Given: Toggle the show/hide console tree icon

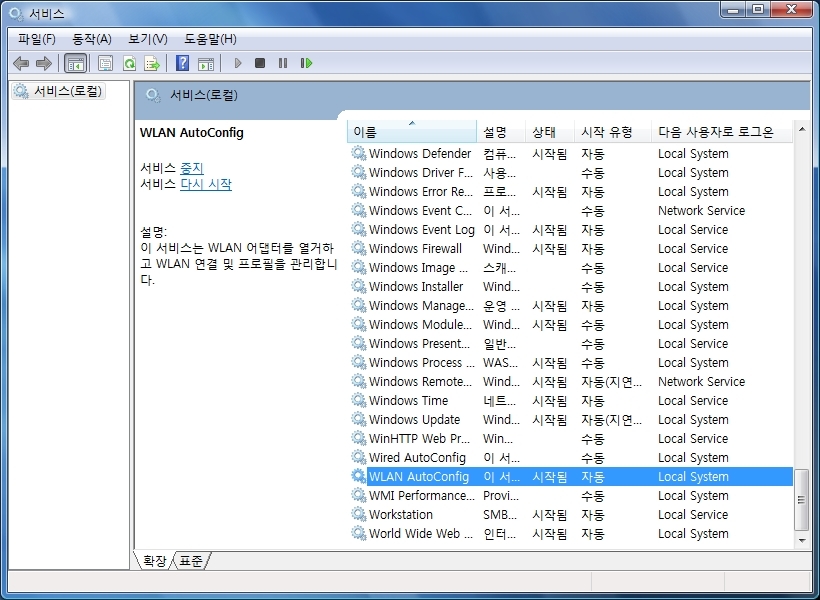Looking at the screenshot, I should pyautogui.click(x=75, y=64).
